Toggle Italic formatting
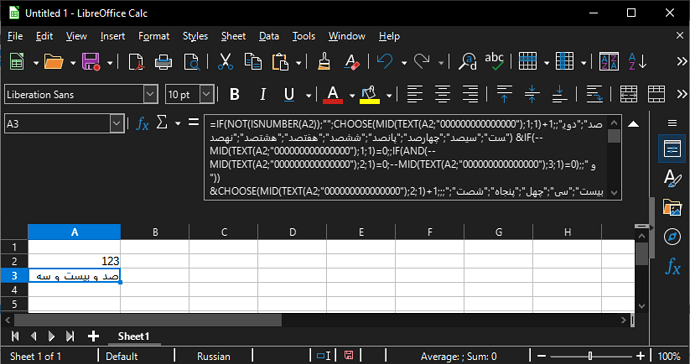Image resolution: width=690 pixels, height=364 pixels. click(x=263, y=94)
